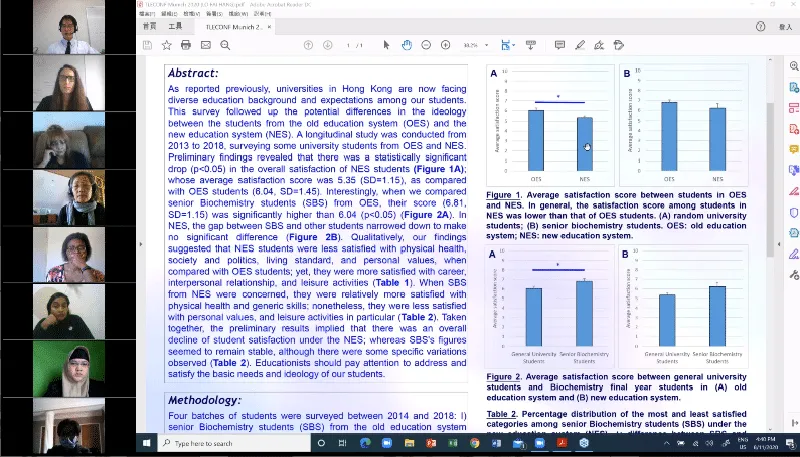Click the Print icon in toolbar

[185, 45]
